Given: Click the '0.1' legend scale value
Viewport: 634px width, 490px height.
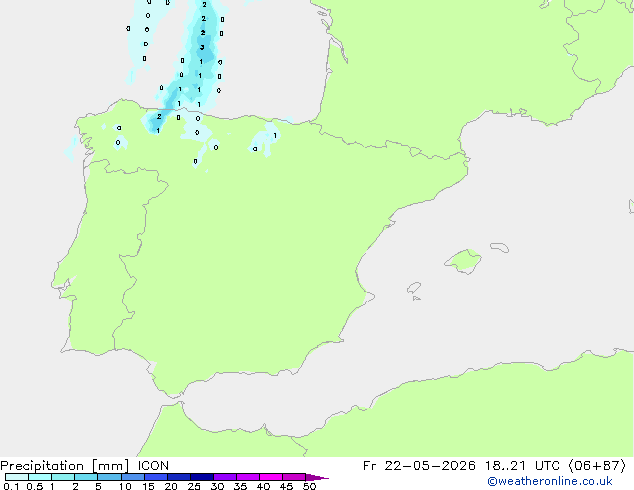Looking at the screenshot, I should [11, 486].
